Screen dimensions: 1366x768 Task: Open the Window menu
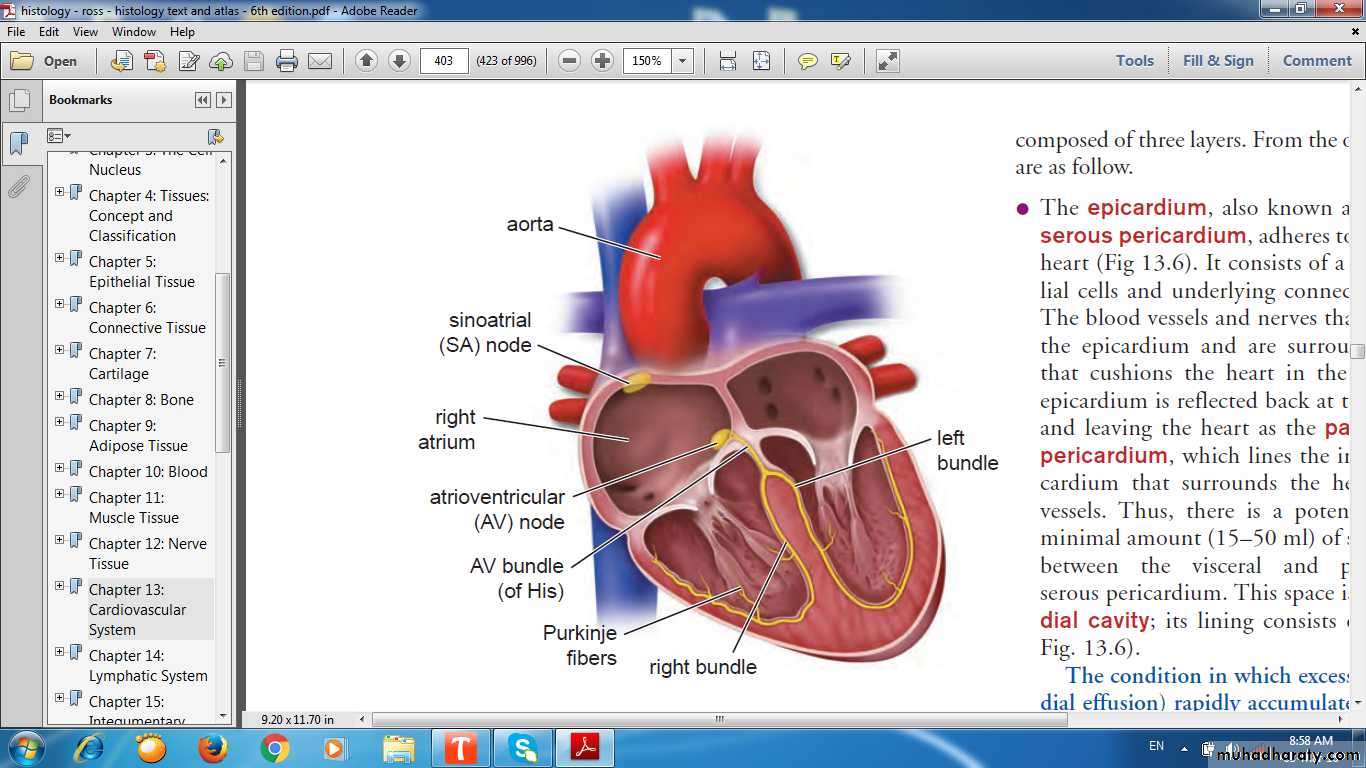133,32
